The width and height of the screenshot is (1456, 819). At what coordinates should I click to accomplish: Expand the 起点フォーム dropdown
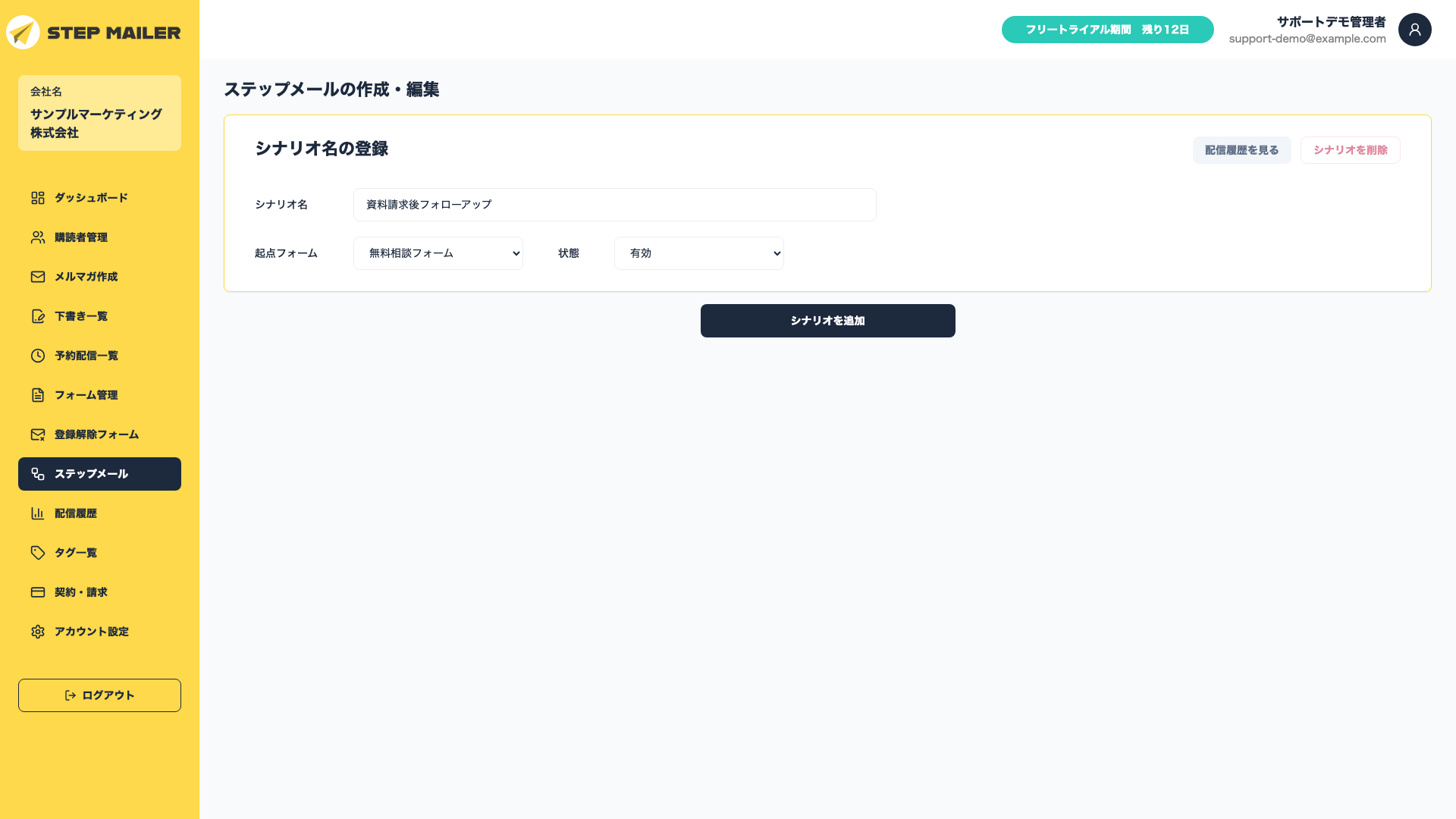click(x=438, y=253)
